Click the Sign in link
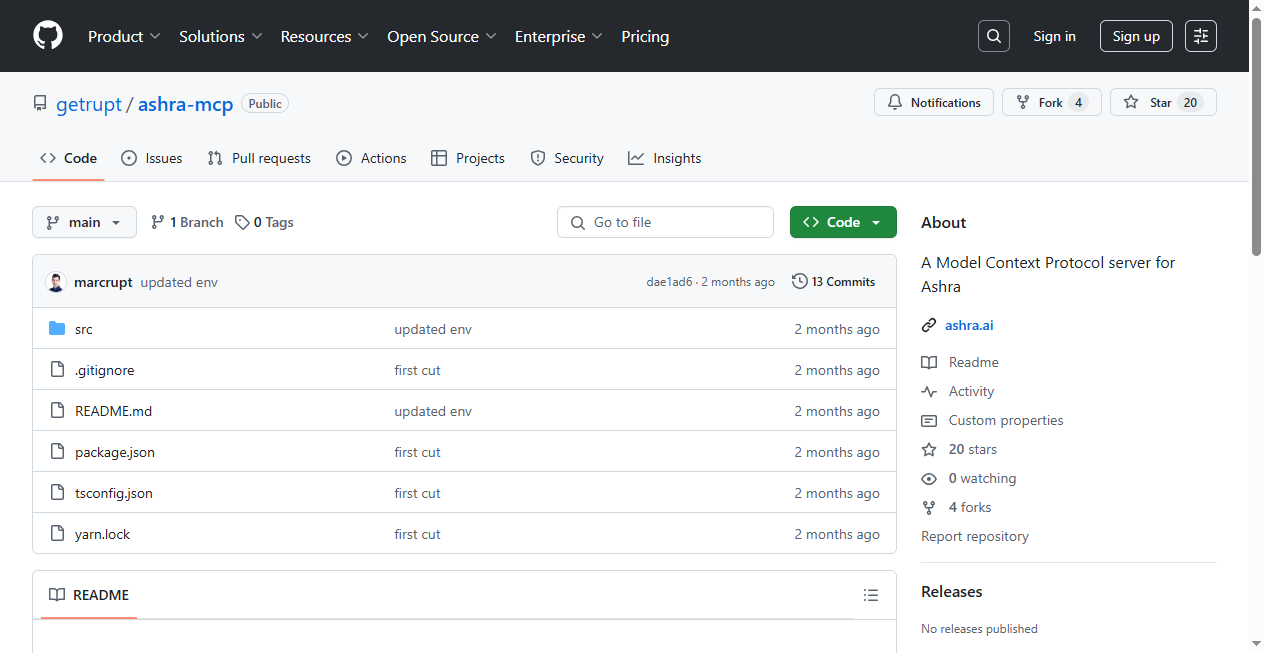Image resolution: width=1264 pixels, height=653 pixels. click(1054, 36)
